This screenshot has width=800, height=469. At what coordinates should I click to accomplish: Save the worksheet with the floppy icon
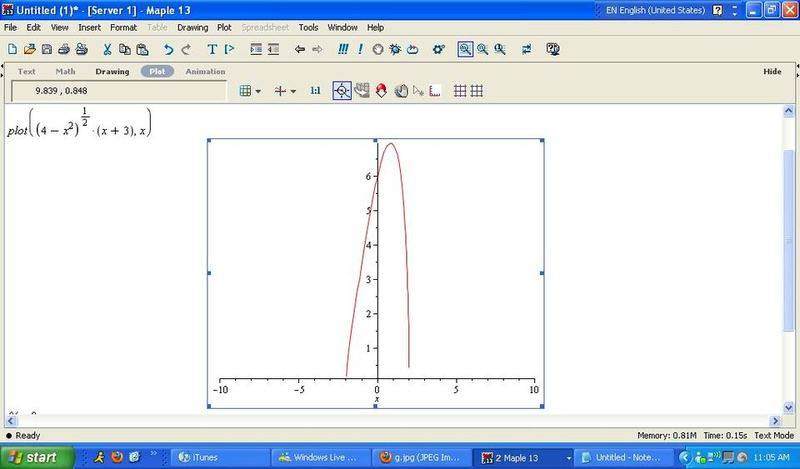click(x=47, y=49)
